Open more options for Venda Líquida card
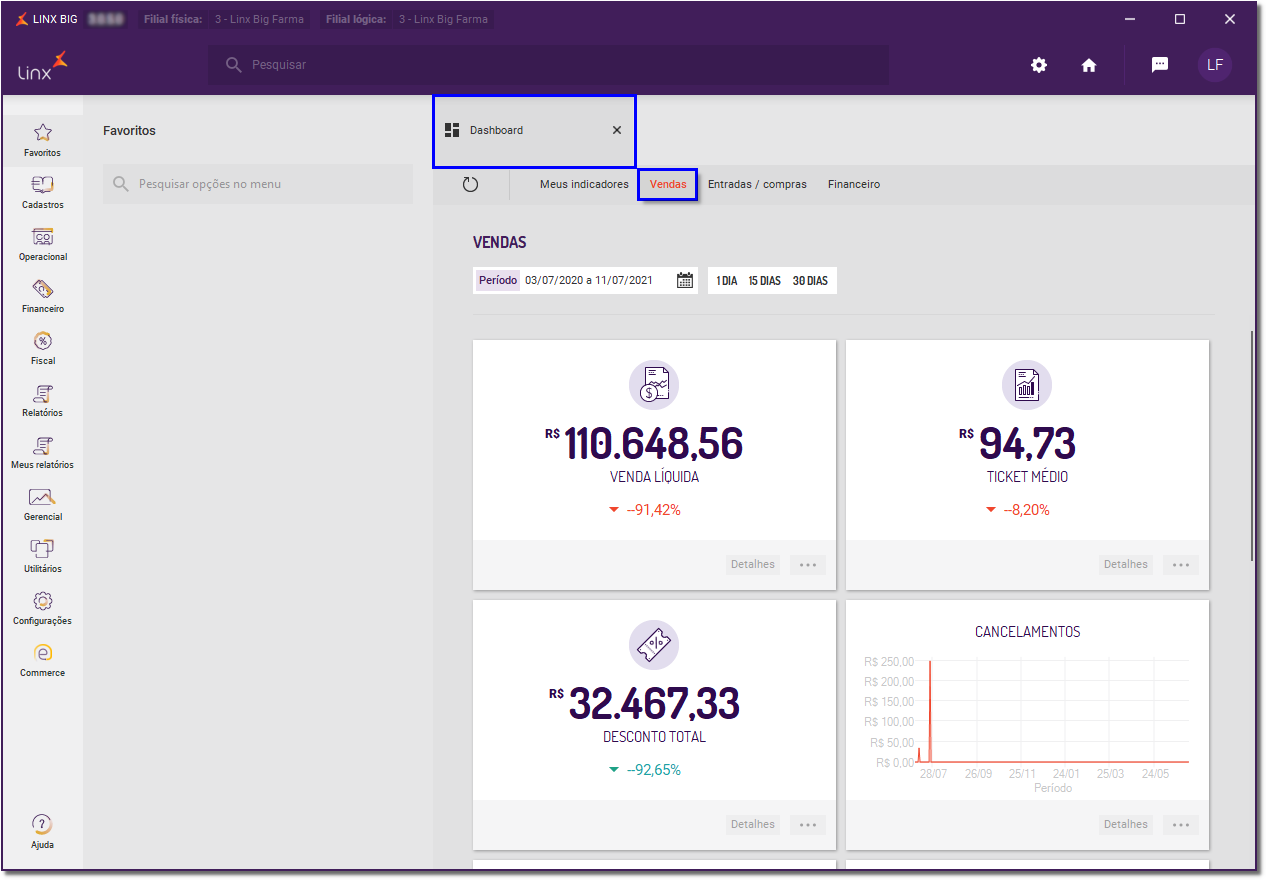The width and height of the screenshot is (1266, 880). 808,565
